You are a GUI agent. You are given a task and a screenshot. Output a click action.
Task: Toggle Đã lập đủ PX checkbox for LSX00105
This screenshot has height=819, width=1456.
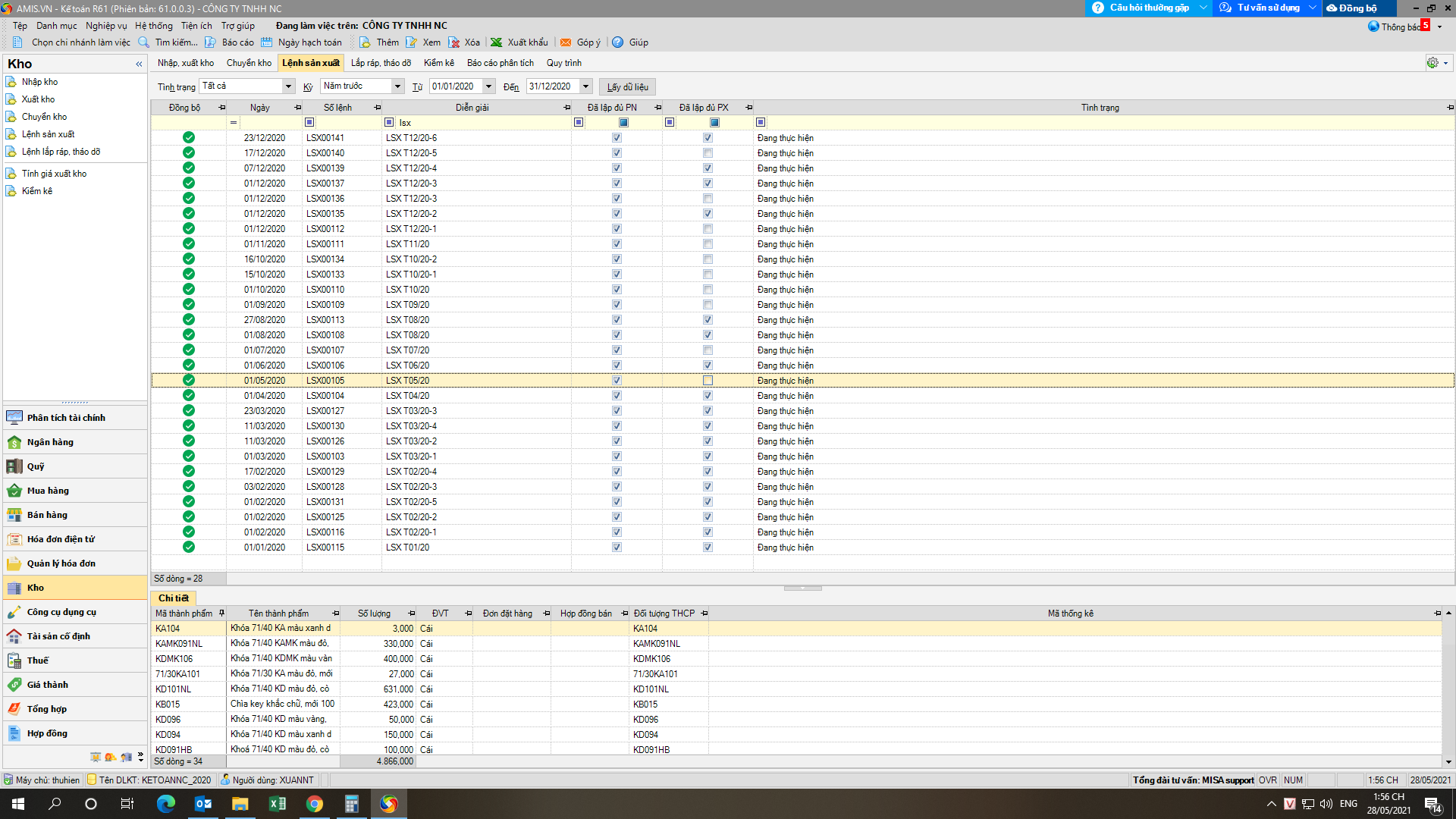click(708, 381)
